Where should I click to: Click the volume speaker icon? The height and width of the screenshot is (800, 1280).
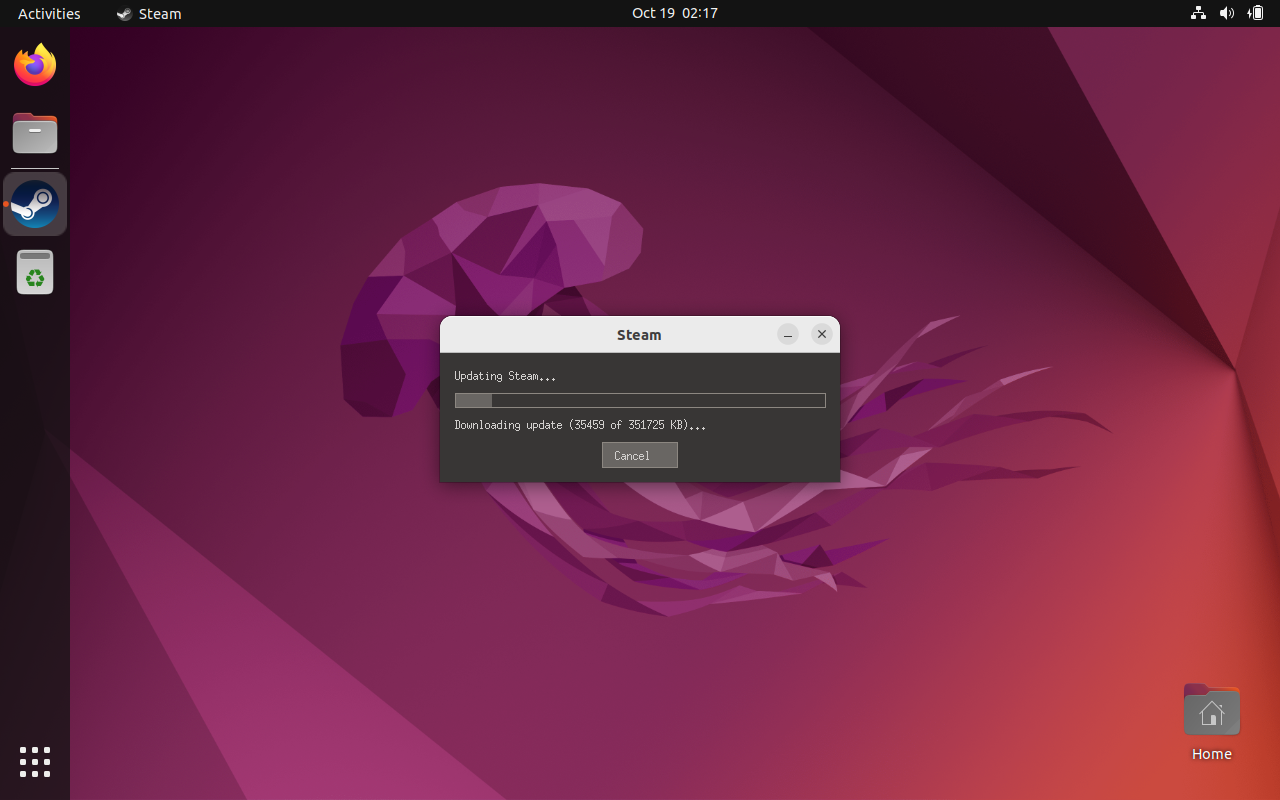(x=1227, y=13)
